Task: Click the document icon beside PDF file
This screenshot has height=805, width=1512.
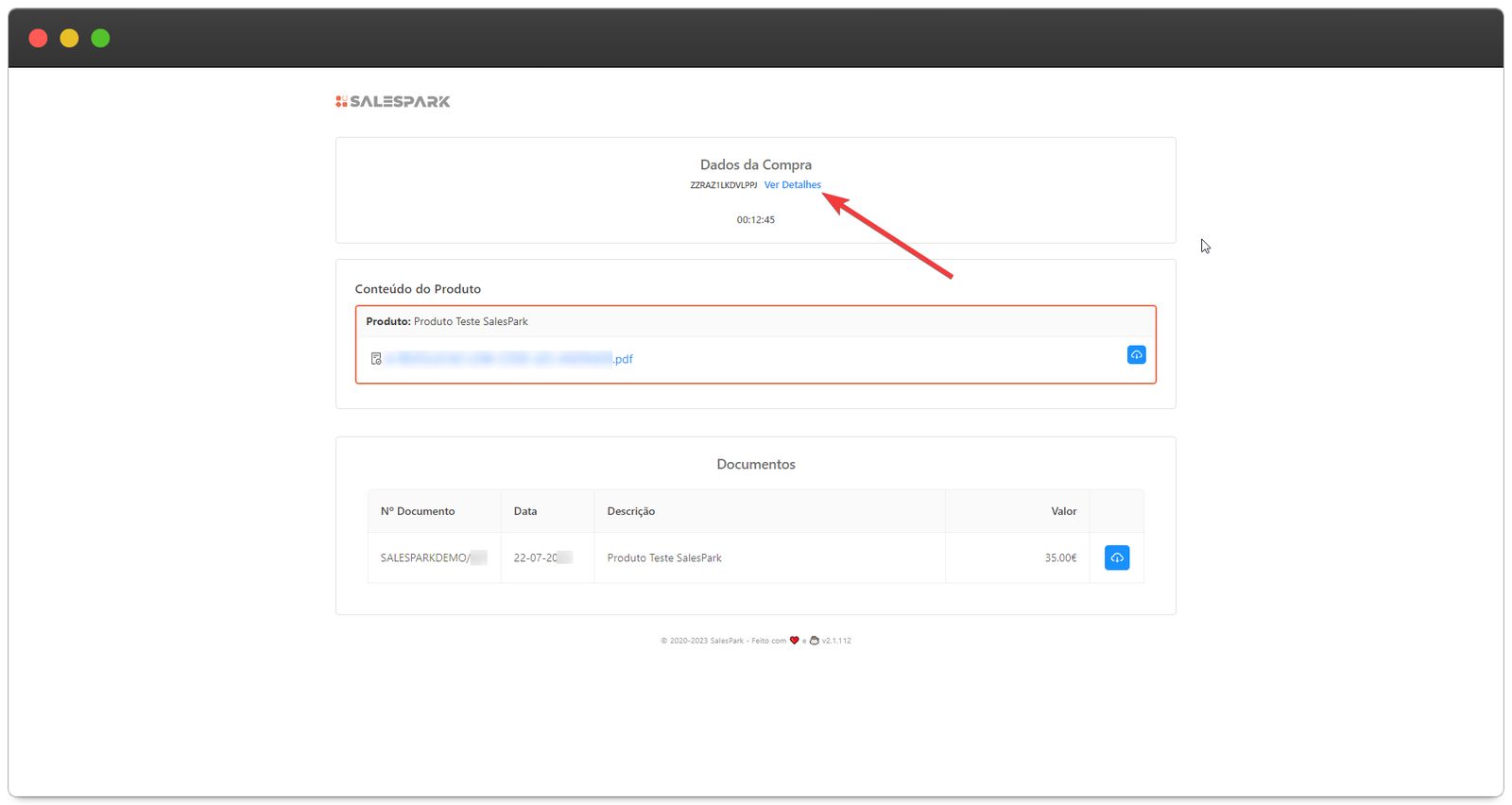Action: click(x=376, y=359)
